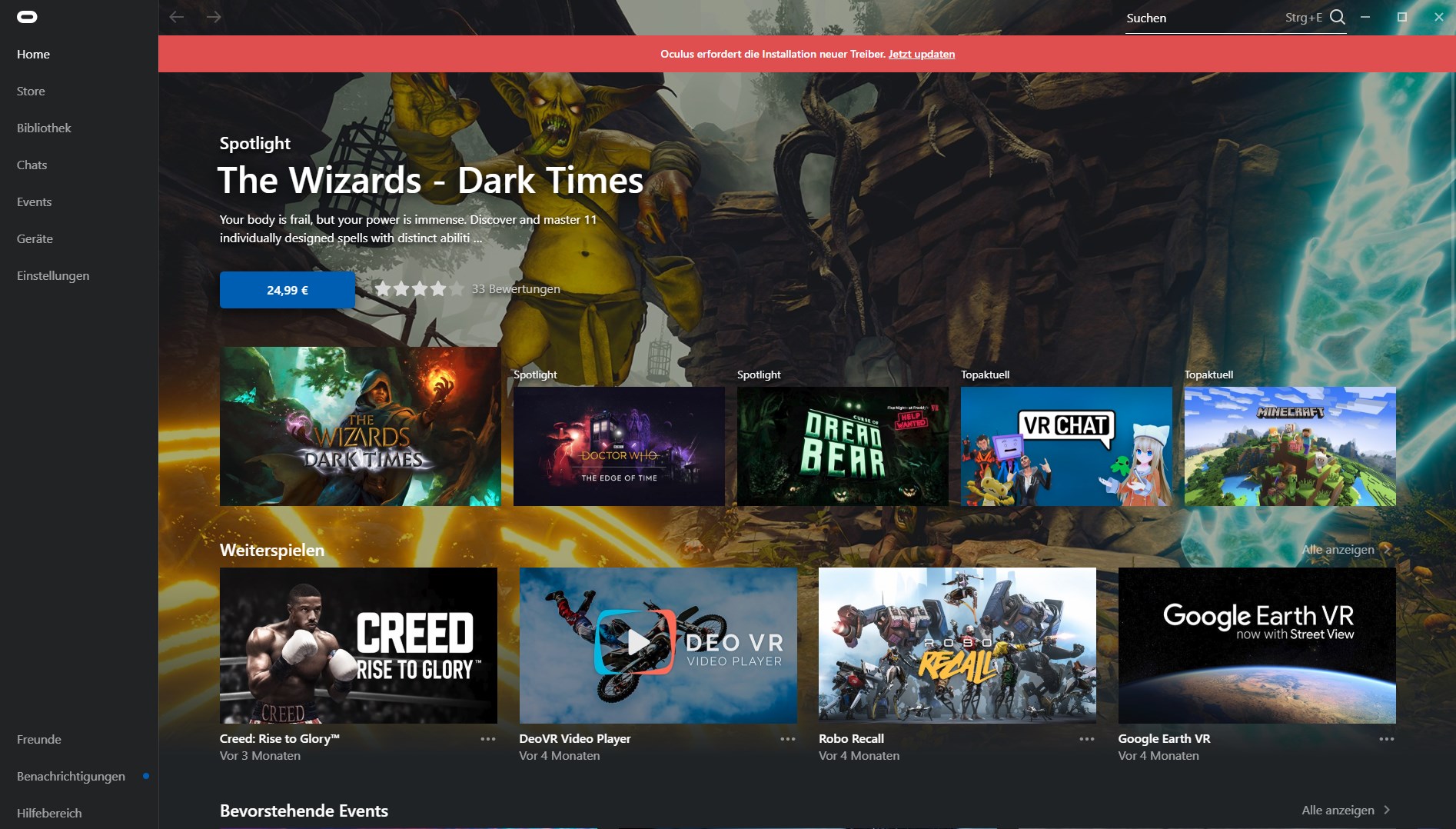Image resolution: width=1456 pixels, height=829 pixels.
Task: Open Hilfebereich in the sidebar
Action: (49, 813)
